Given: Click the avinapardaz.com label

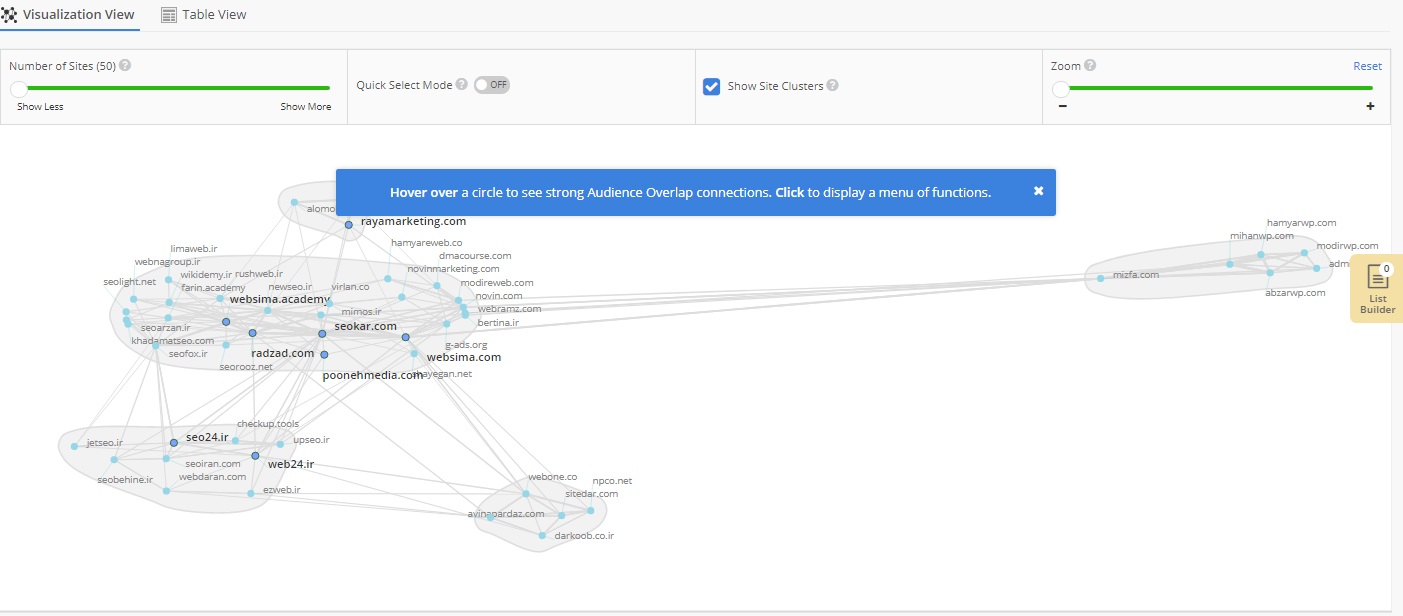Looking at the screenshot, I should [x=506, y=514].
